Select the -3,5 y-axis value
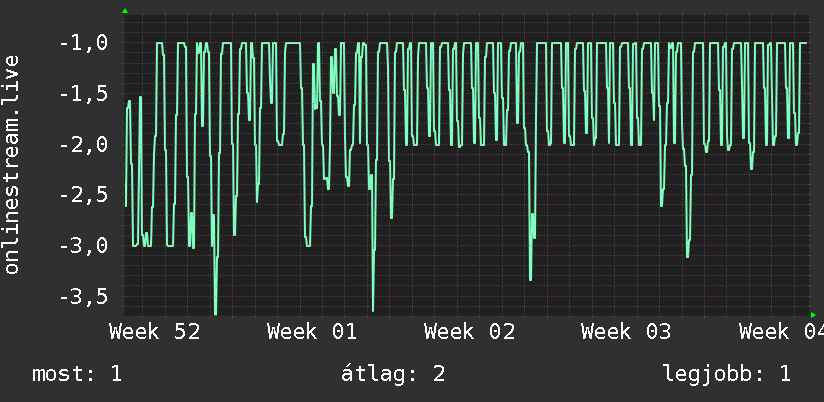 pos(84,297)
